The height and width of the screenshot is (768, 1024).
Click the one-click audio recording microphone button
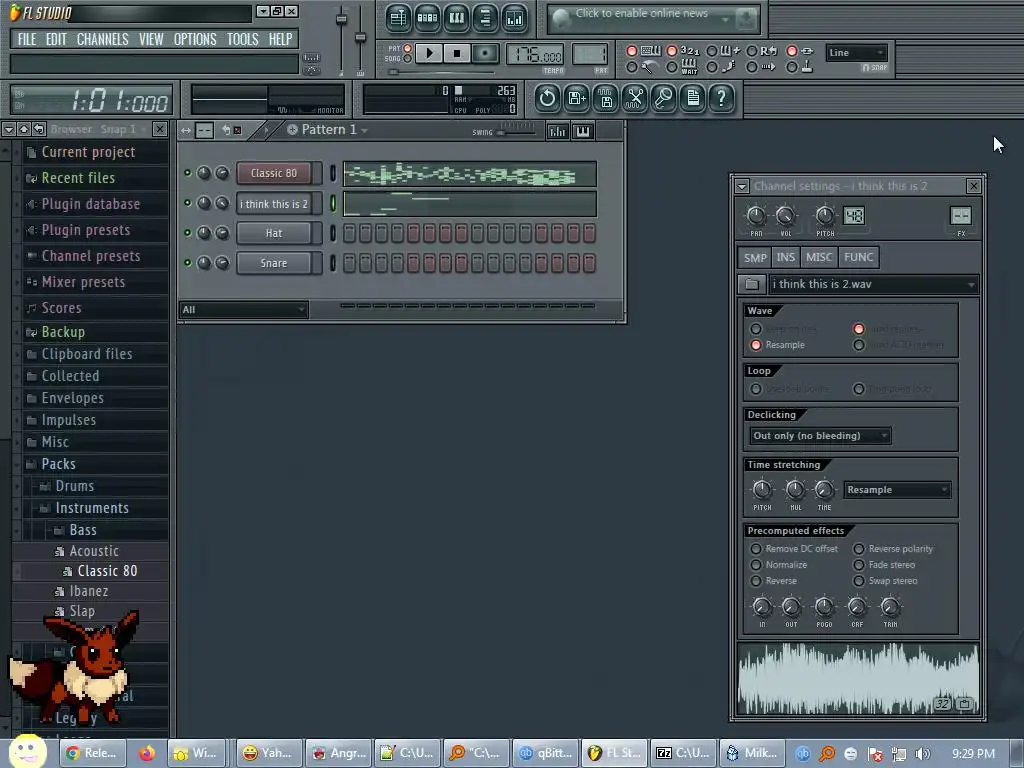tap(664, 99)
